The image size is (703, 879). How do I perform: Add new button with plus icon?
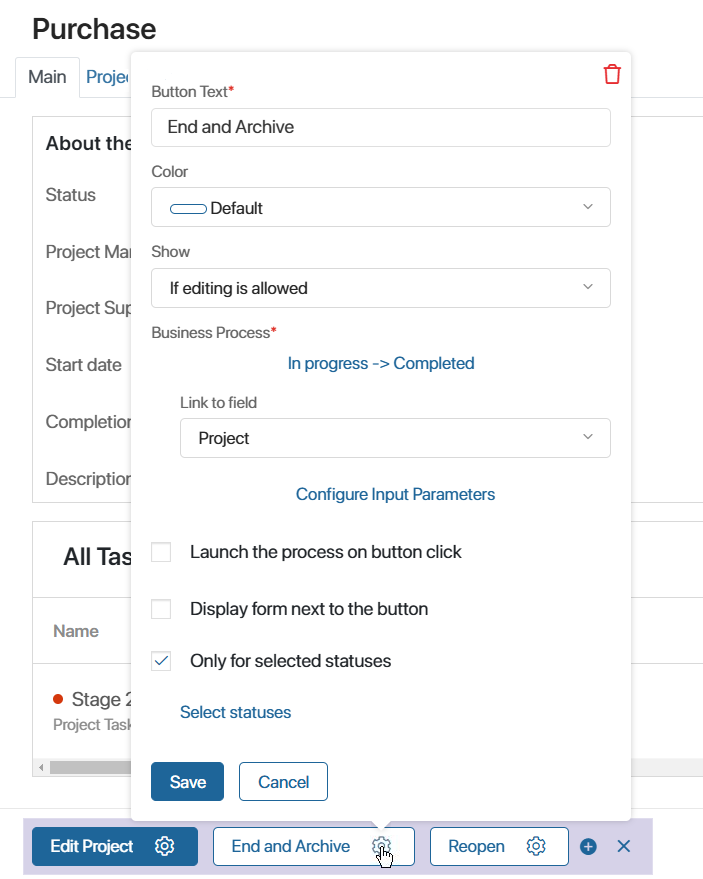pos(588,846)
